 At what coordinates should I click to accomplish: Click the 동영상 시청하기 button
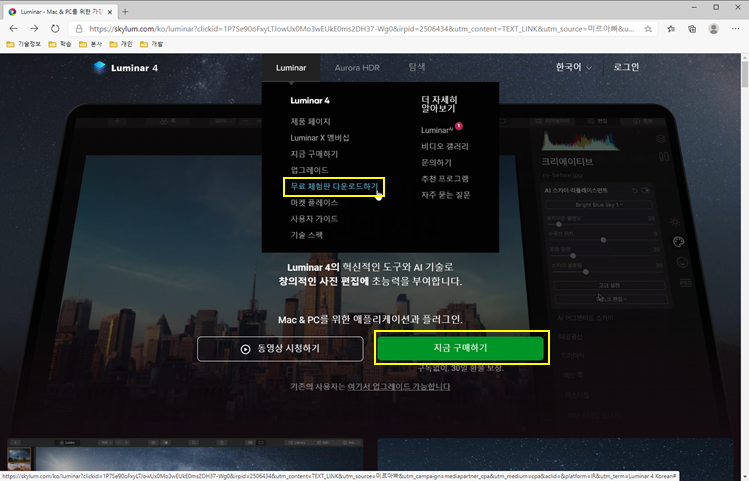(280, 349)
